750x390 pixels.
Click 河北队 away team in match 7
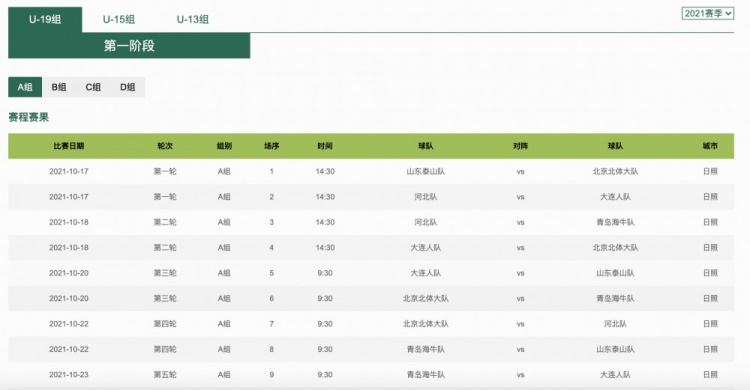click(615, 323)
